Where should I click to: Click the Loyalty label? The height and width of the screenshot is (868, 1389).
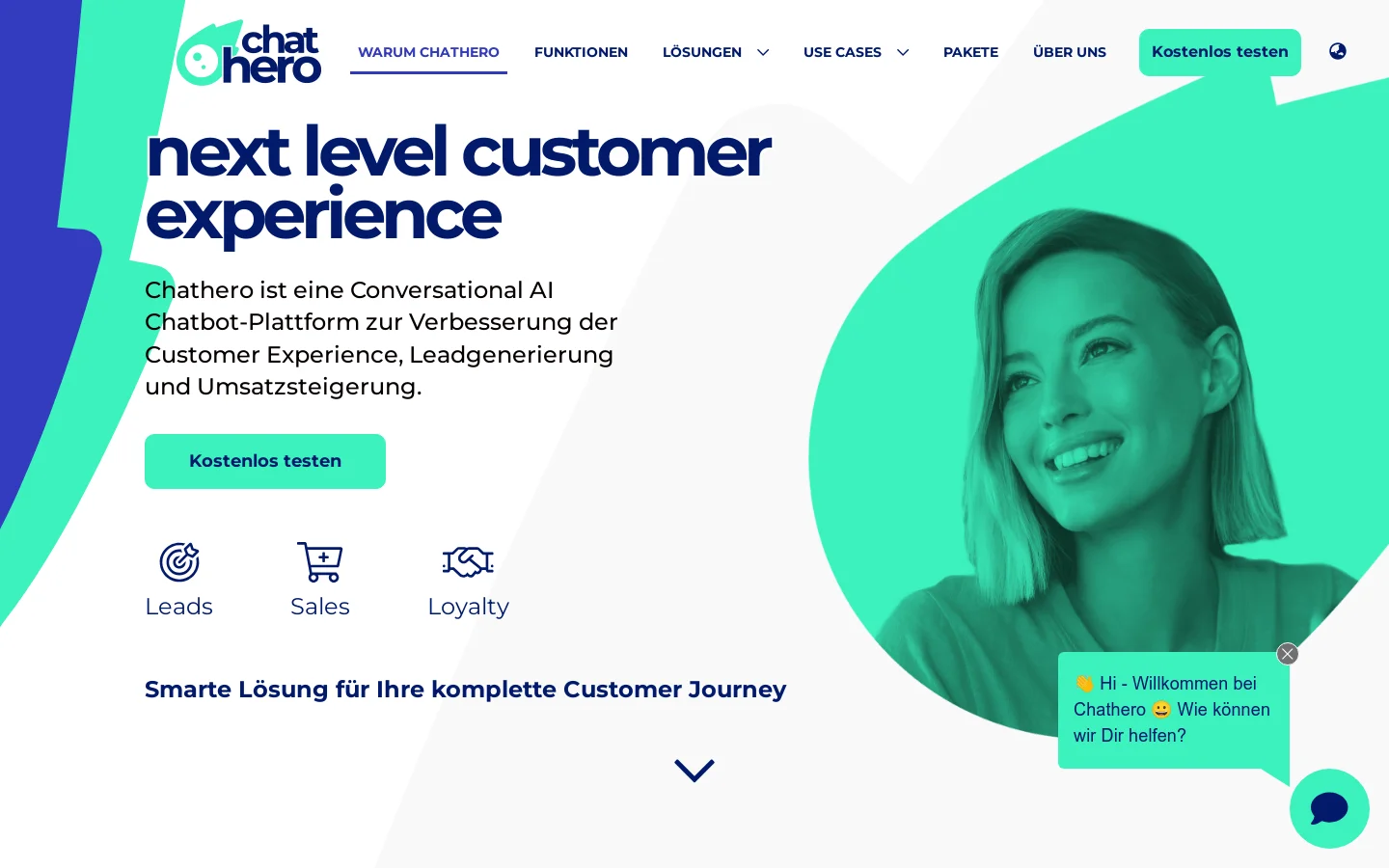tap(468, 607)
